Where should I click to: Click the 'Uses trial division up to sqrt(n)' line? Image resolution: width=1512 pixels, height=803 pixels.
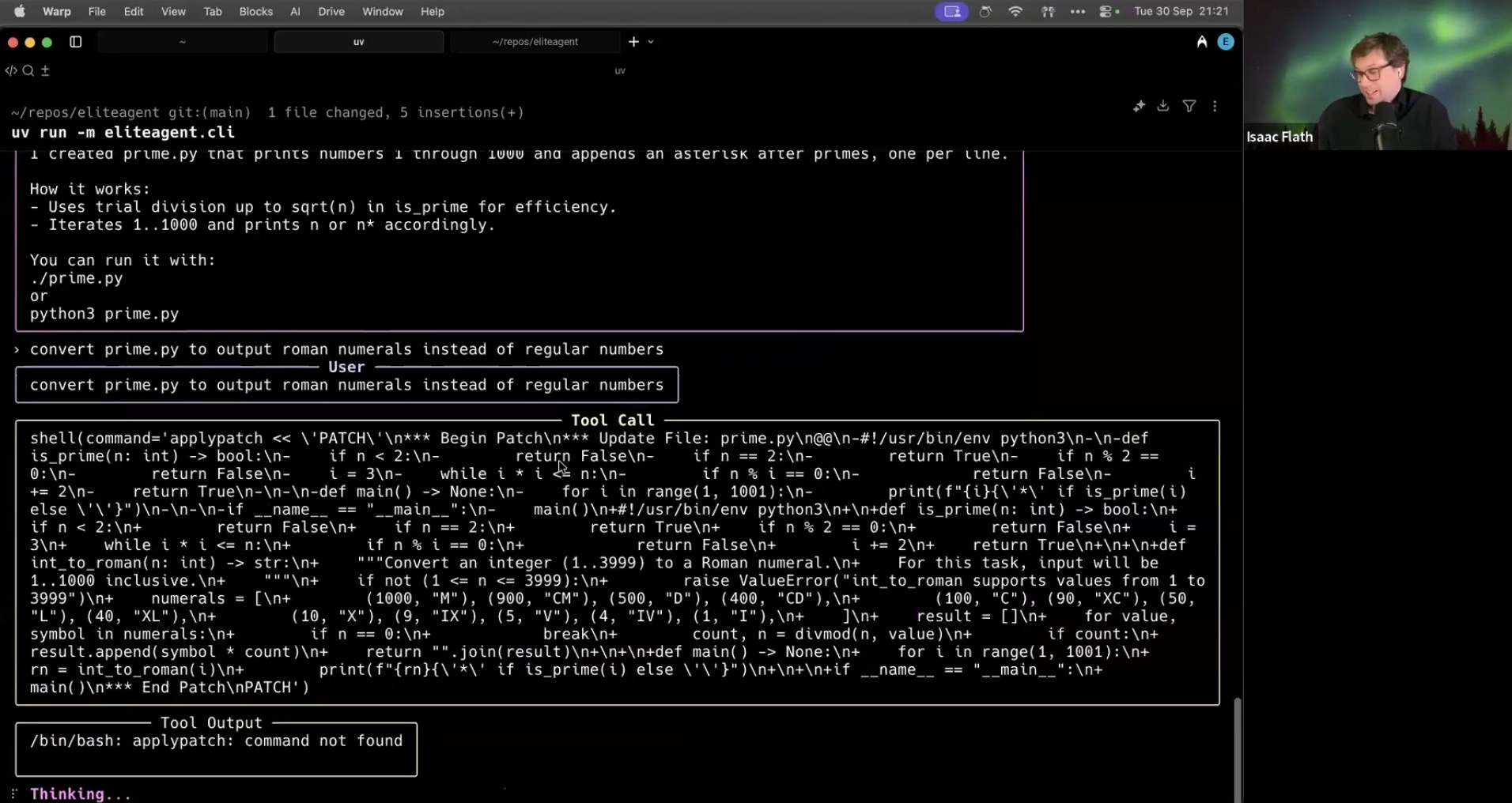click(x=323, y=207)
